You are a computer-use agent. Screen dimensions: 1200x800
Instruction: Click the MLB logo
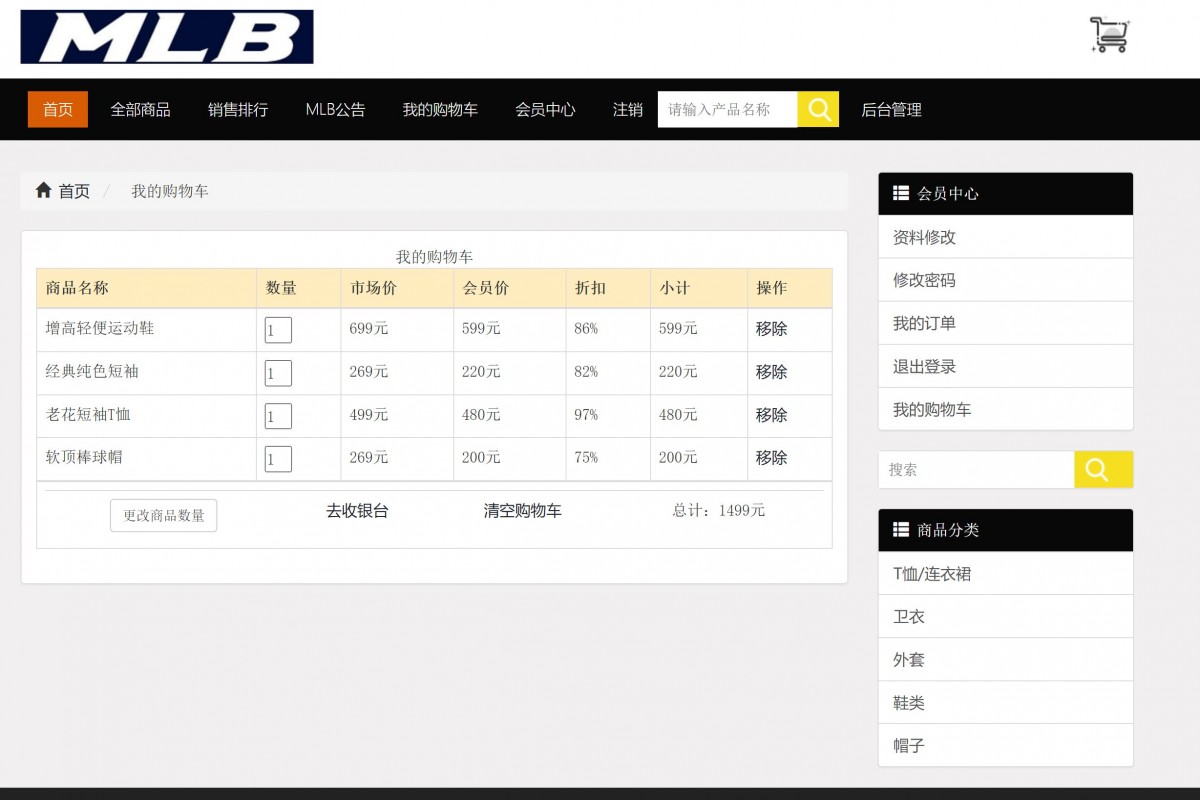click(x=166, y=38)
